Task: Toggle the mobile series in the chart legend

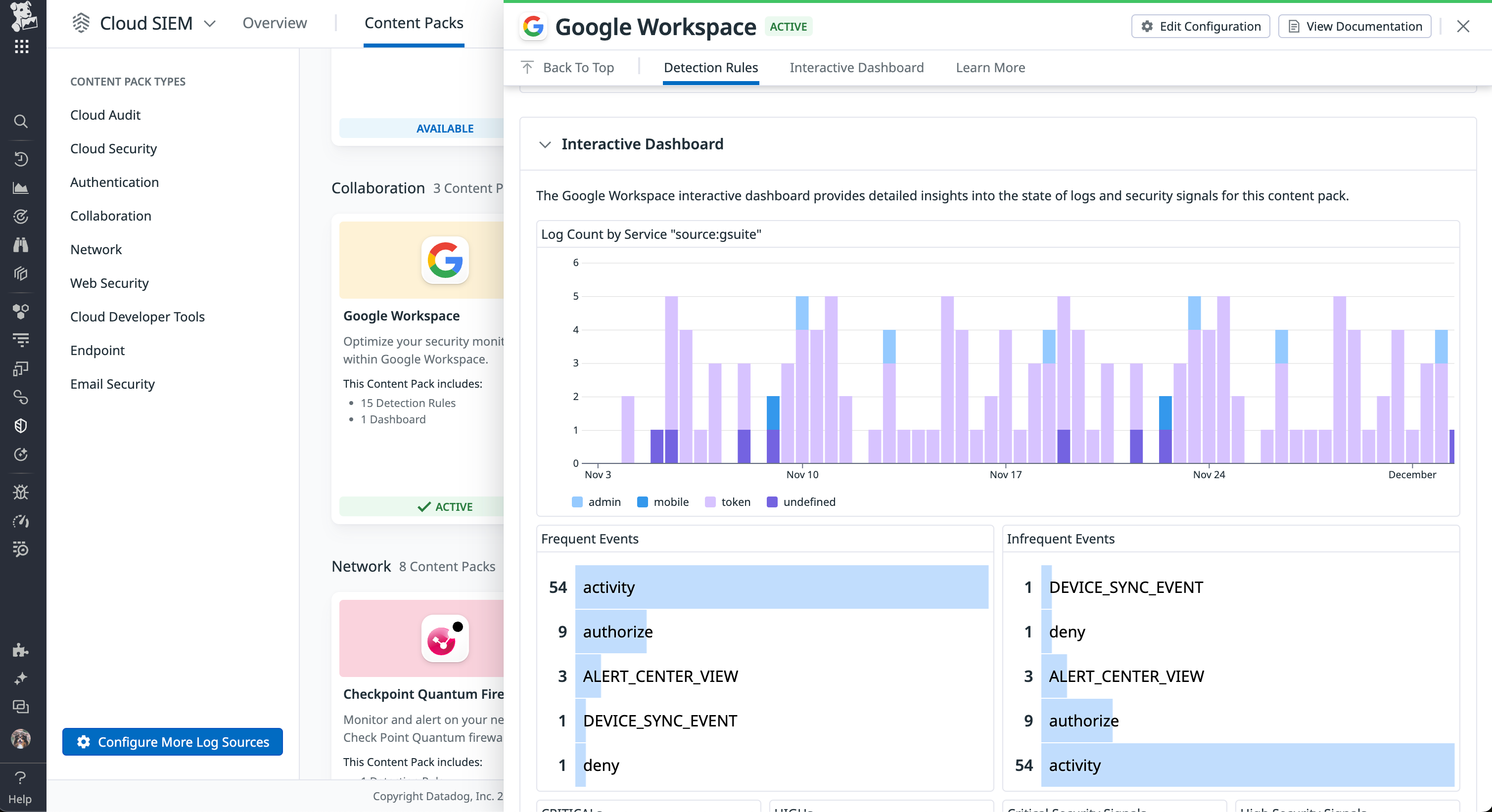Action: (663, 502)
